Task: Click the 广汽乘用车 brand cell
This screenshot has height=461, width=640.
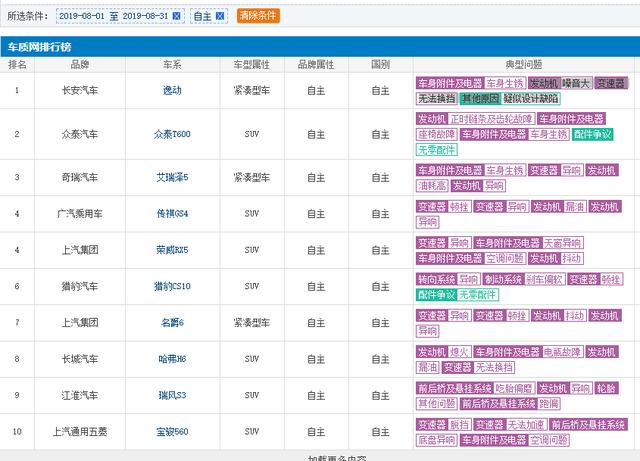Action: (80, 214)
